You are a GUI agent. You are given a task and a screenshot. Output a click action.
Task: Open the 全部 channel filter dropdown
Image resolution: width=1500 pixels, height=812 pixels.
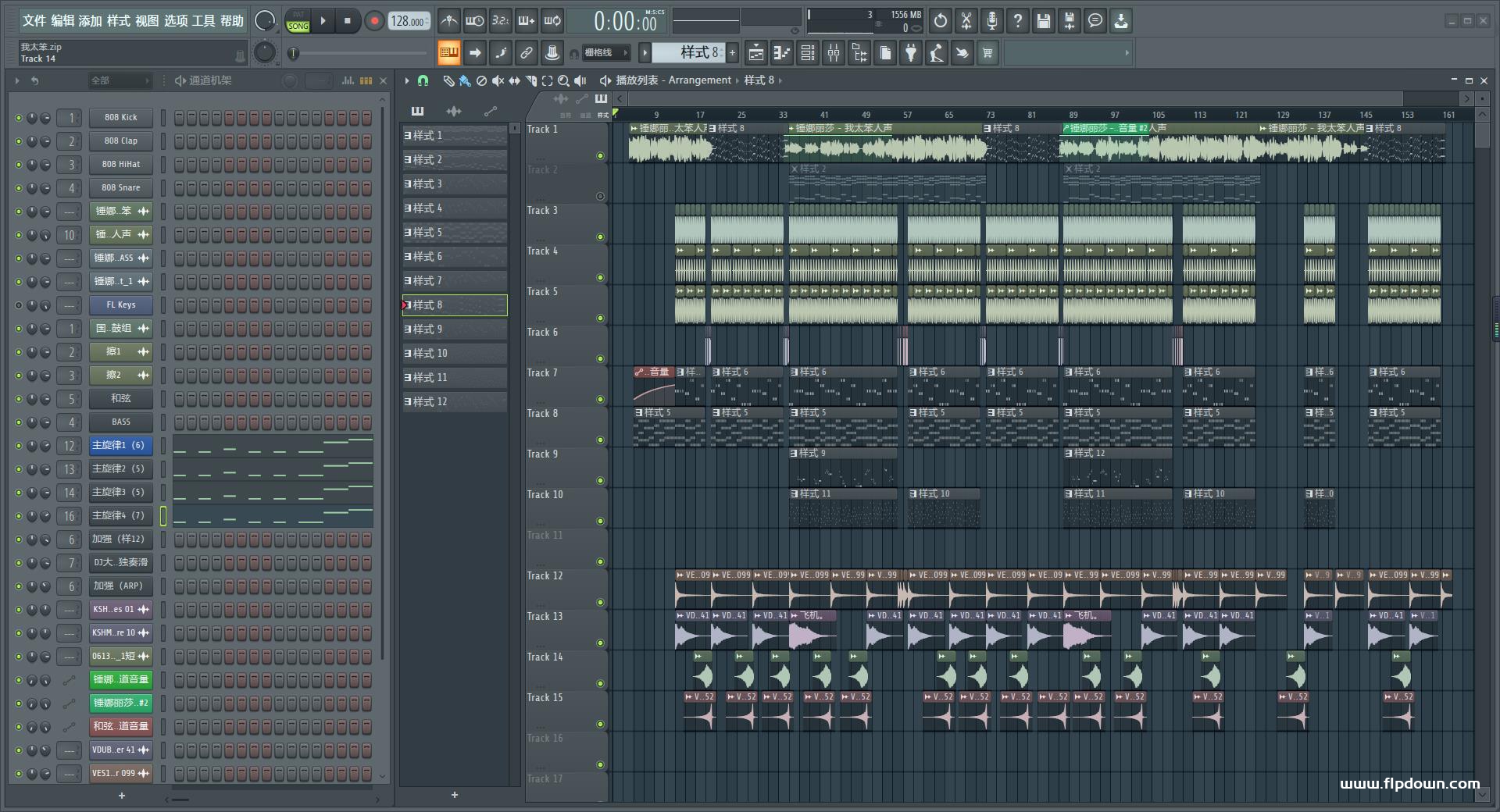pyautogui.click(x=120, y=80)
